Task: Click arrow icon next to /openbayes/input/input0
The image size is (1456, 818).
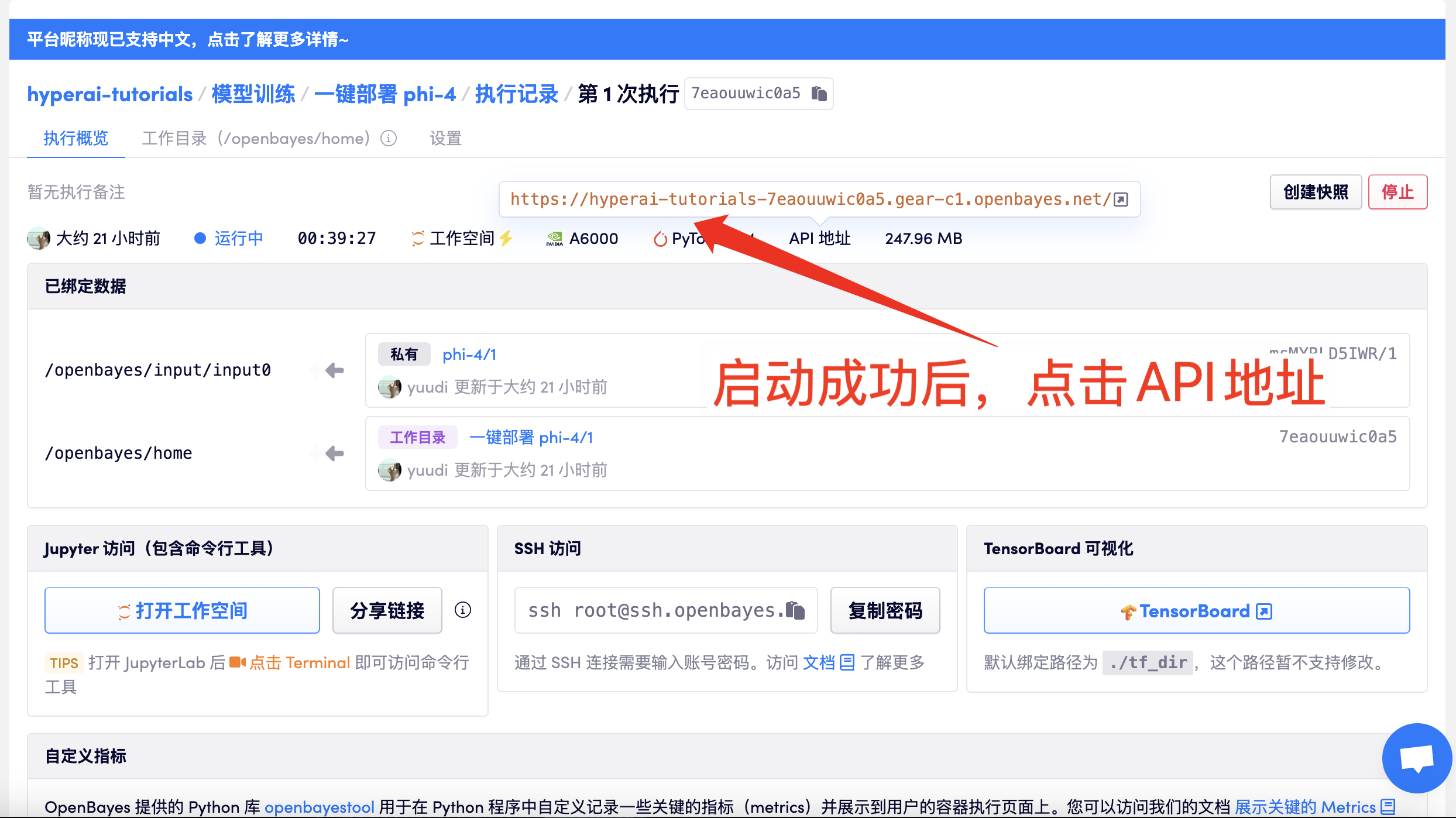Action: (x=334, y=370)
